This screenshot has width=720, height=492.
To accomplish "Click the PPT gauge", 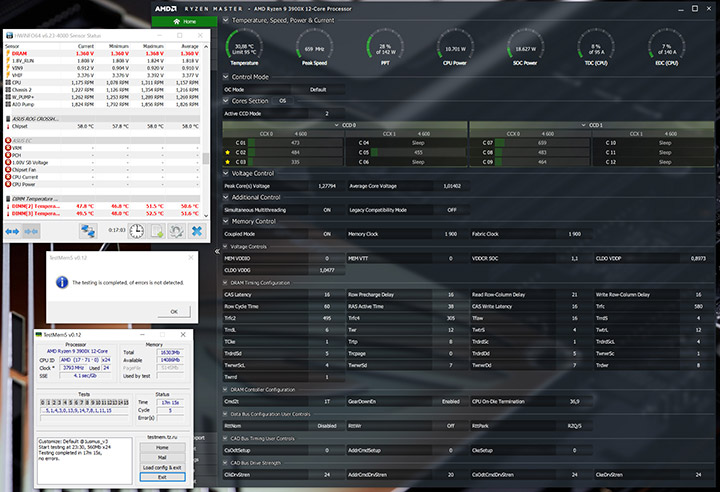I will (385, 48).
